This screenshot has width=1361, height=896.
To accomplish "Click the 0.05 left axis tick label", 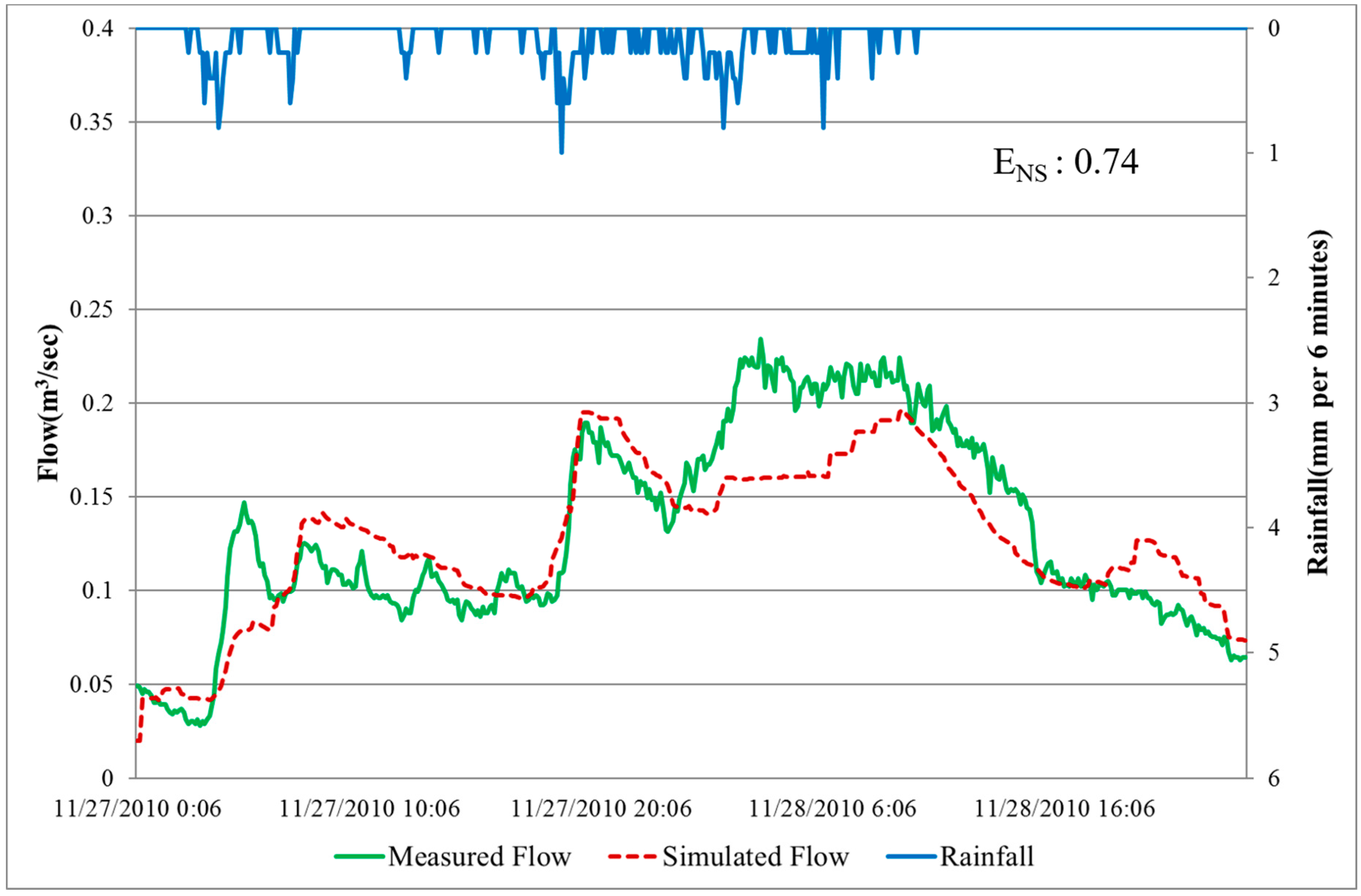I will (91, 684).
